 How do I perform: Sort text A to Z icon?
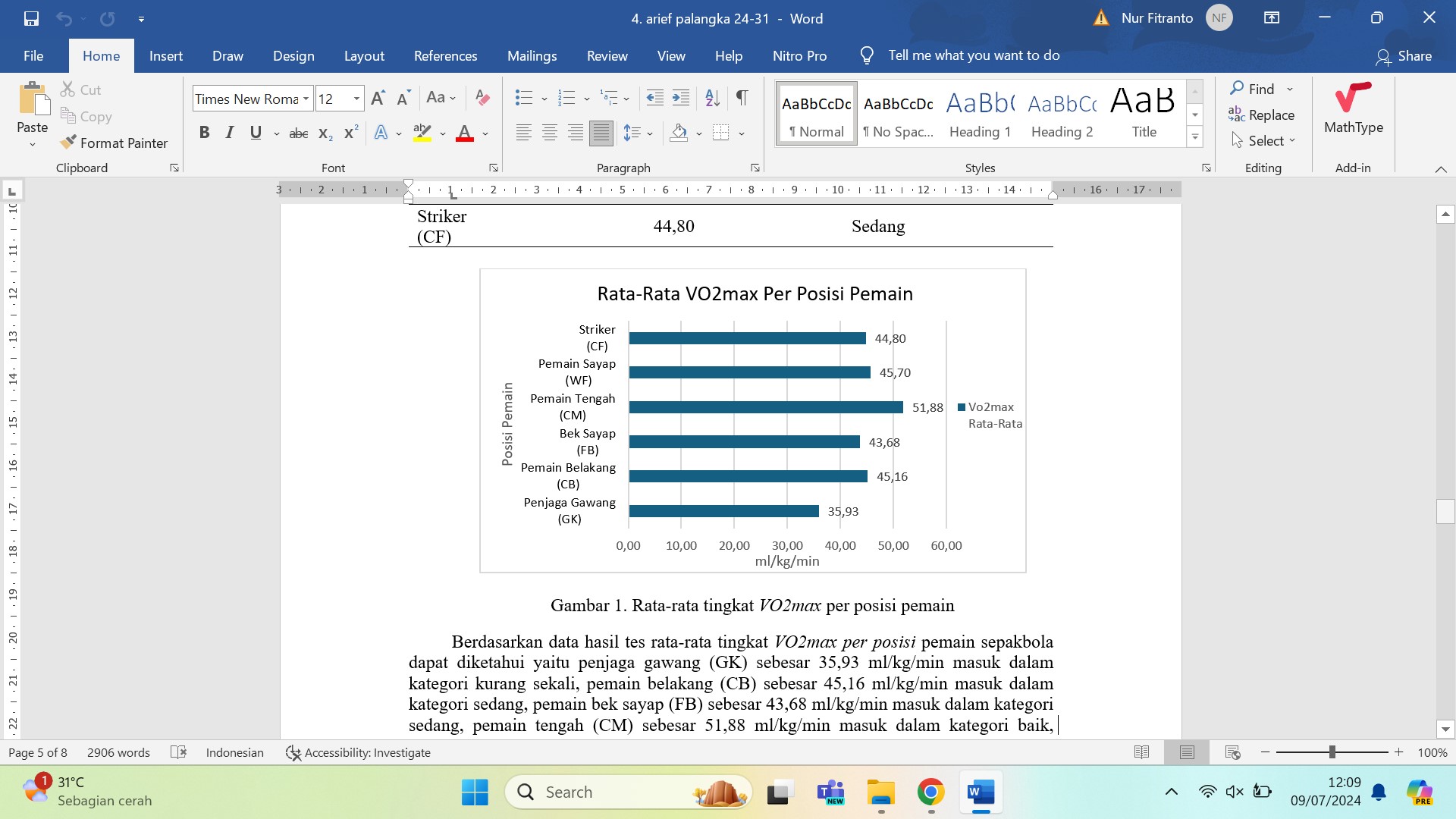pyautogui.click(x=712, y=98)
